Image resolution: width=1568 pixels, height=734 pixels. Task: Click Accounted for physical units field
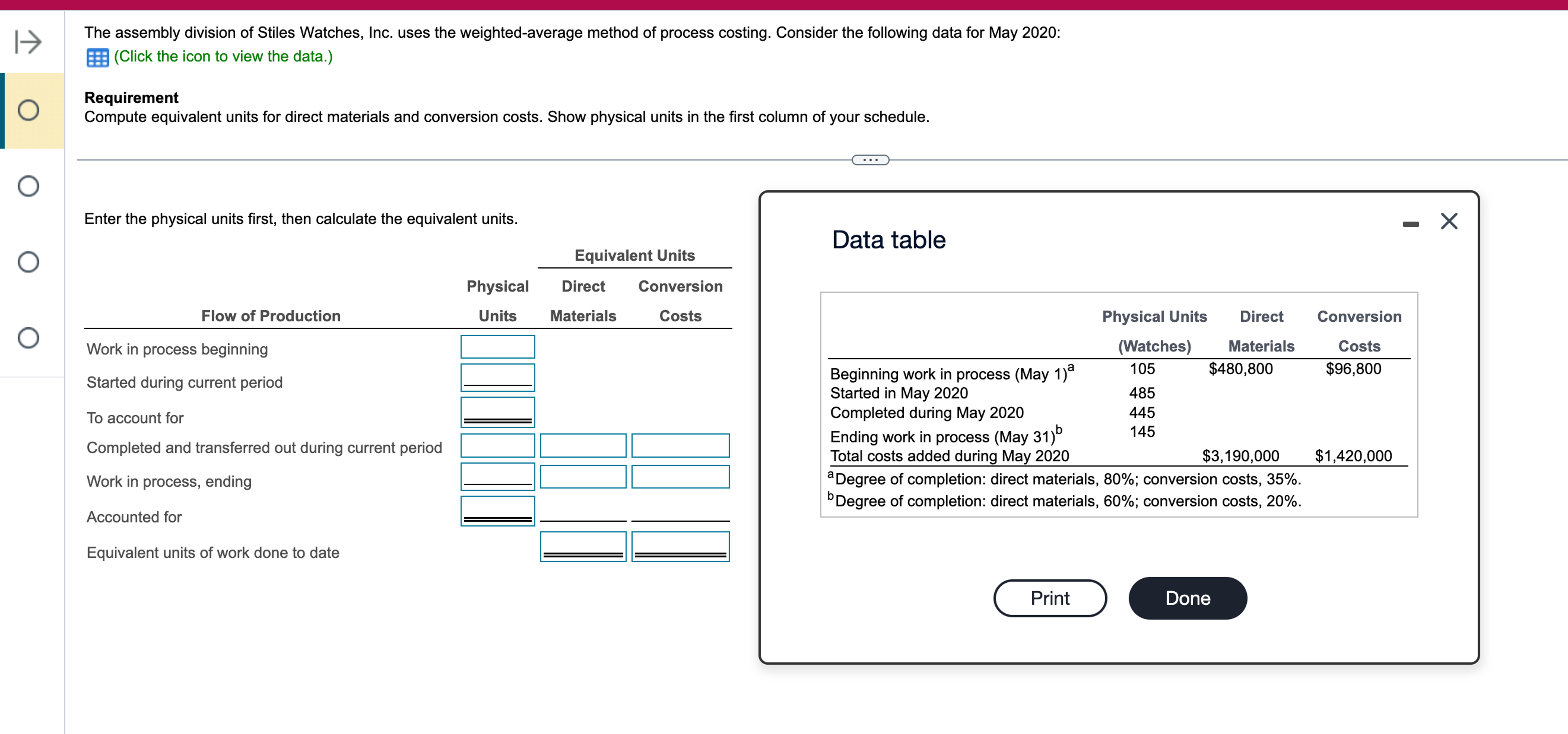497,510
